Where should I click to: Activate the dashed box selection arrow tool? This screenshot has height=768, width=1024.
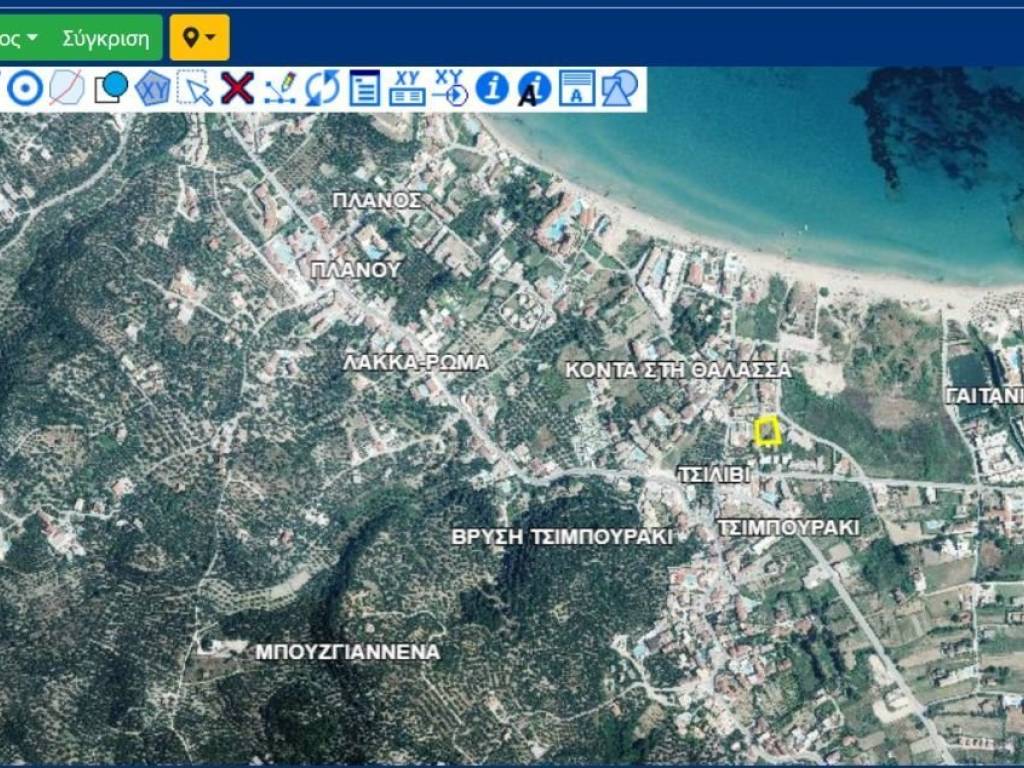coord(195,89)
